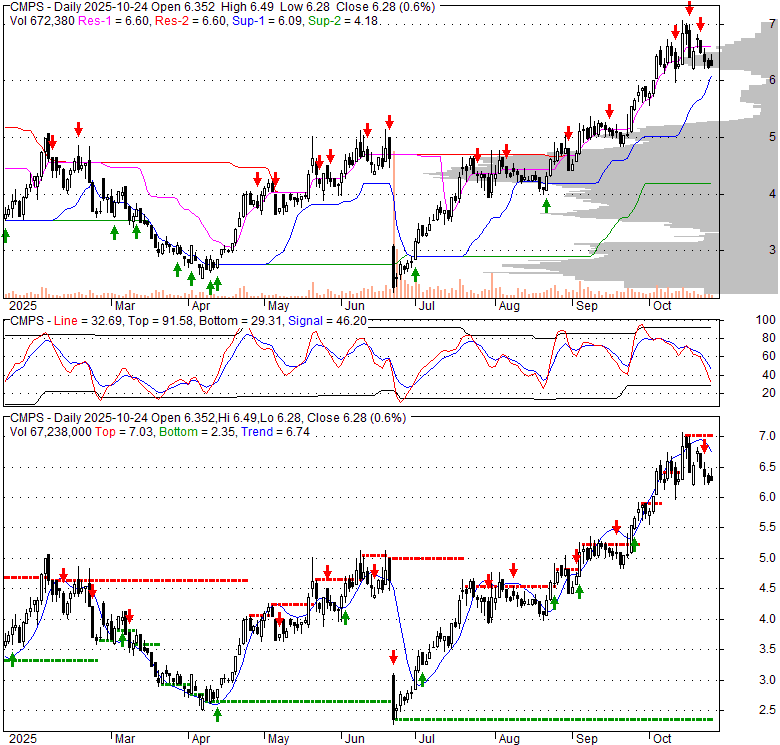Click the green arrow at far left of top chart
The height and width of the screenshot is (745, 780).
click(6, 234)
